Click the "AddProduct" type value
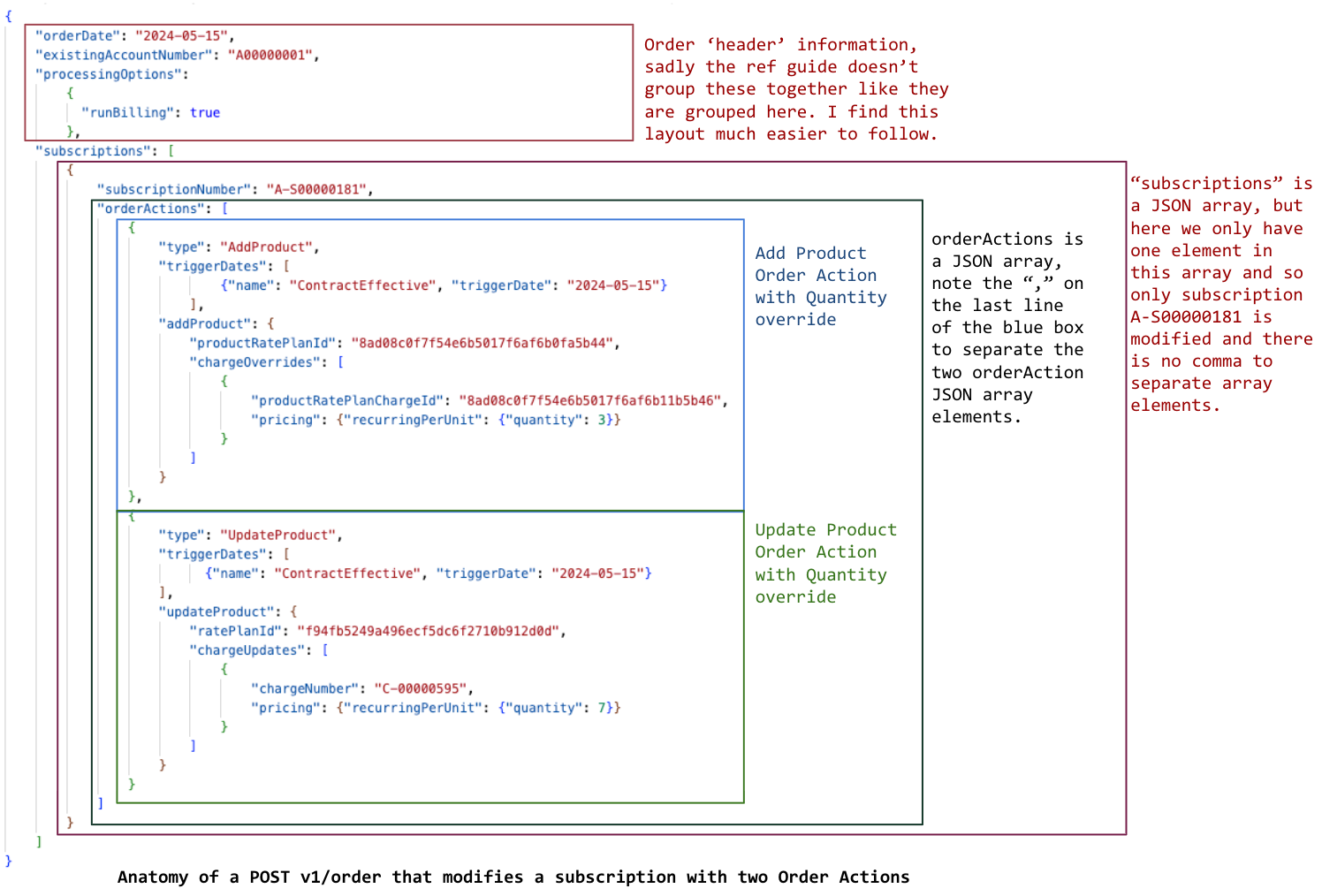Image resolution: width=1322 pixels, height=896 pixels. pyautogui.click(x=269, y=247)
